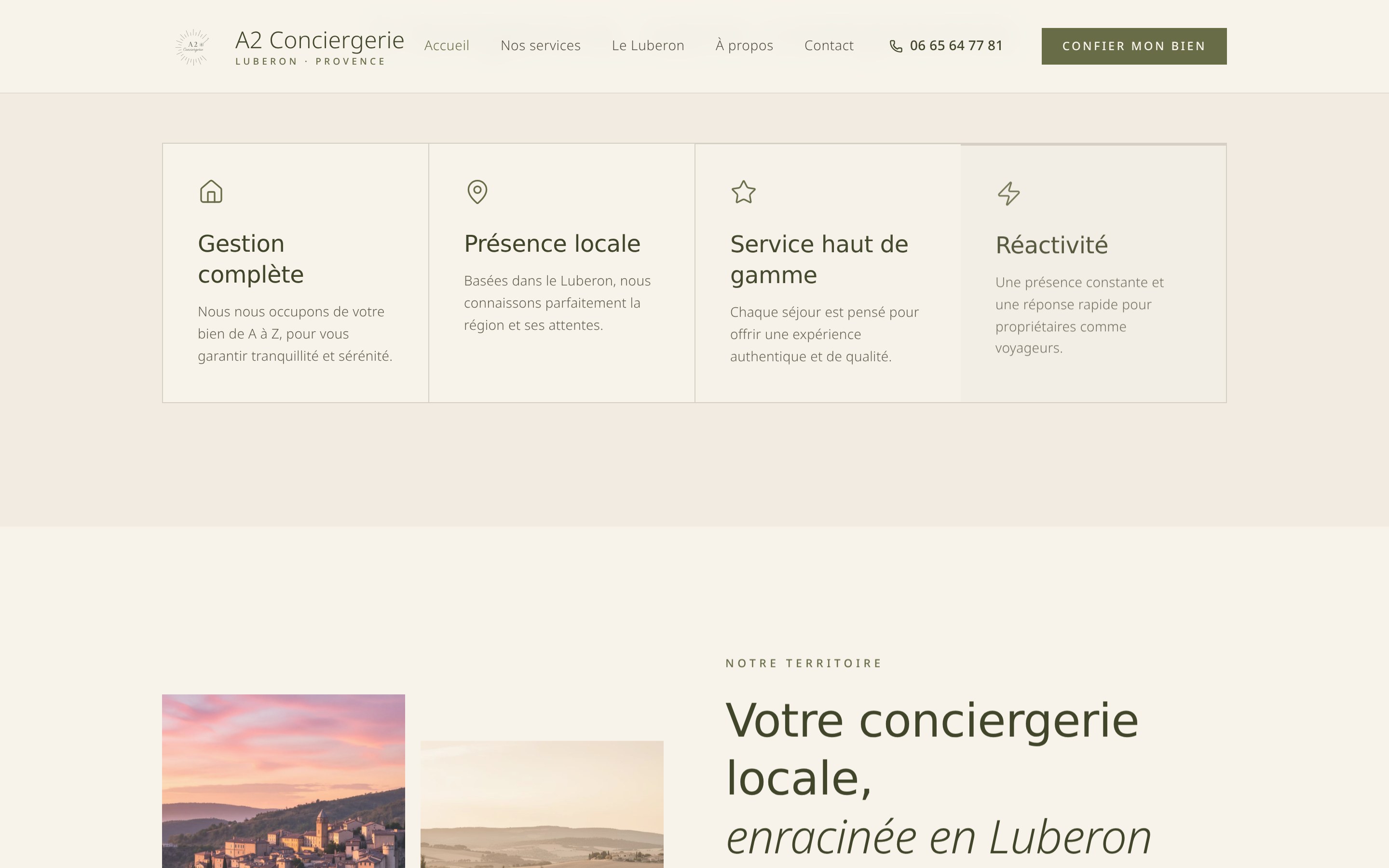
Task: Open the sunset hilltop village photo
Action: [x=283, y=781]
